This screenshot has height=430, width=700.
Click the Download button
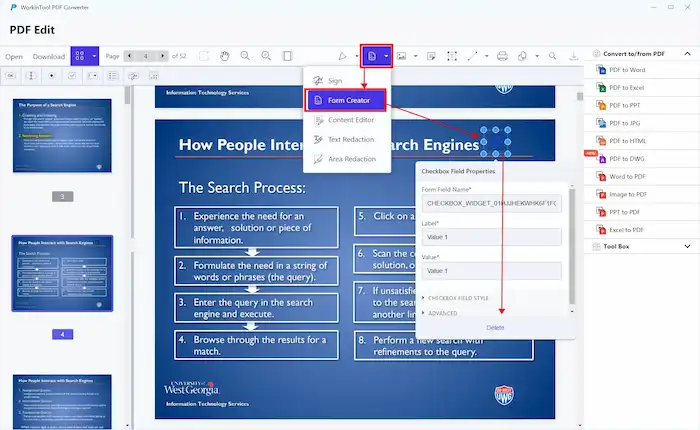click(49, 57)
